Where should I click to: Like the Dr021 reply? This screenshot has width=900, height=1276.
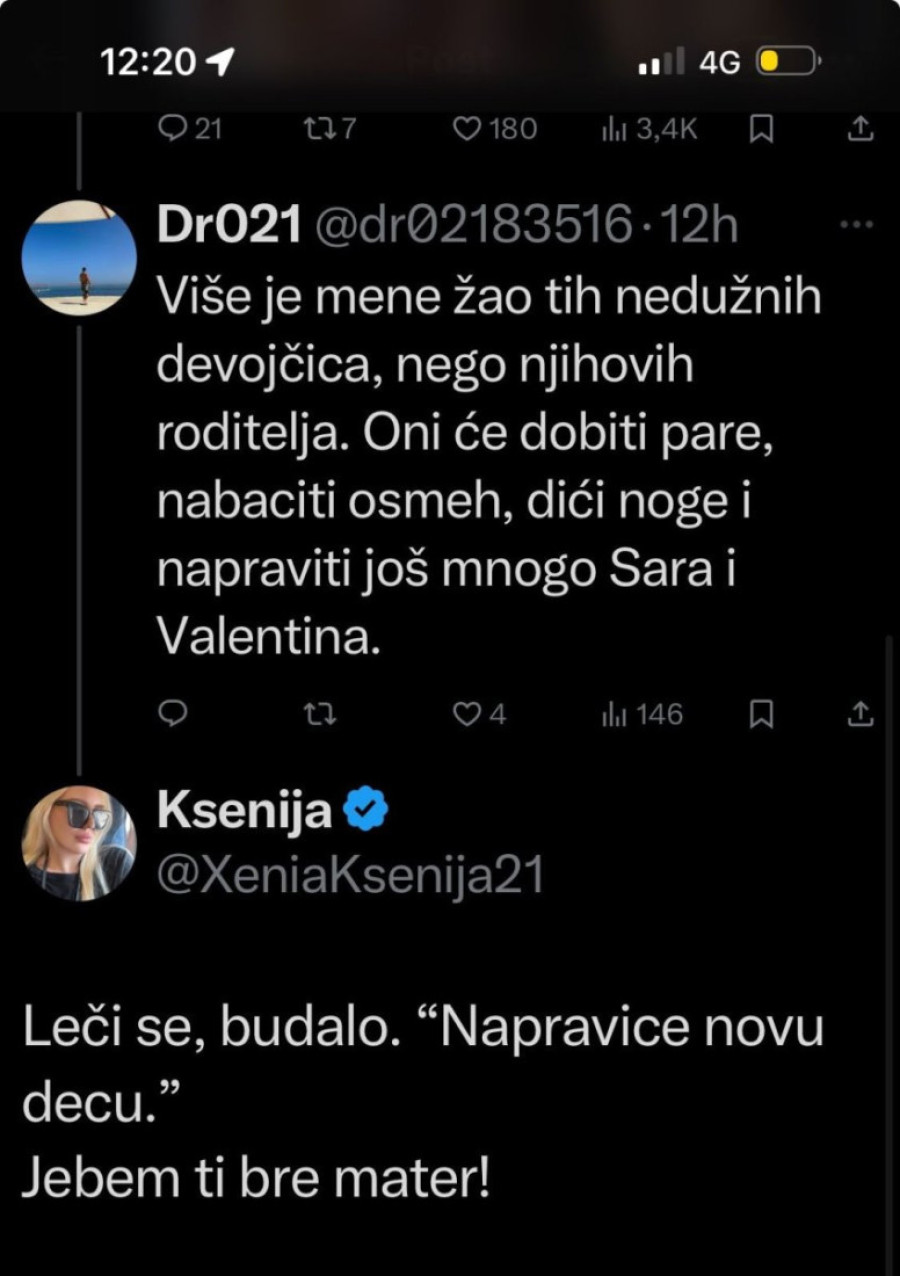pyautogui.click(x=470, y=714)
